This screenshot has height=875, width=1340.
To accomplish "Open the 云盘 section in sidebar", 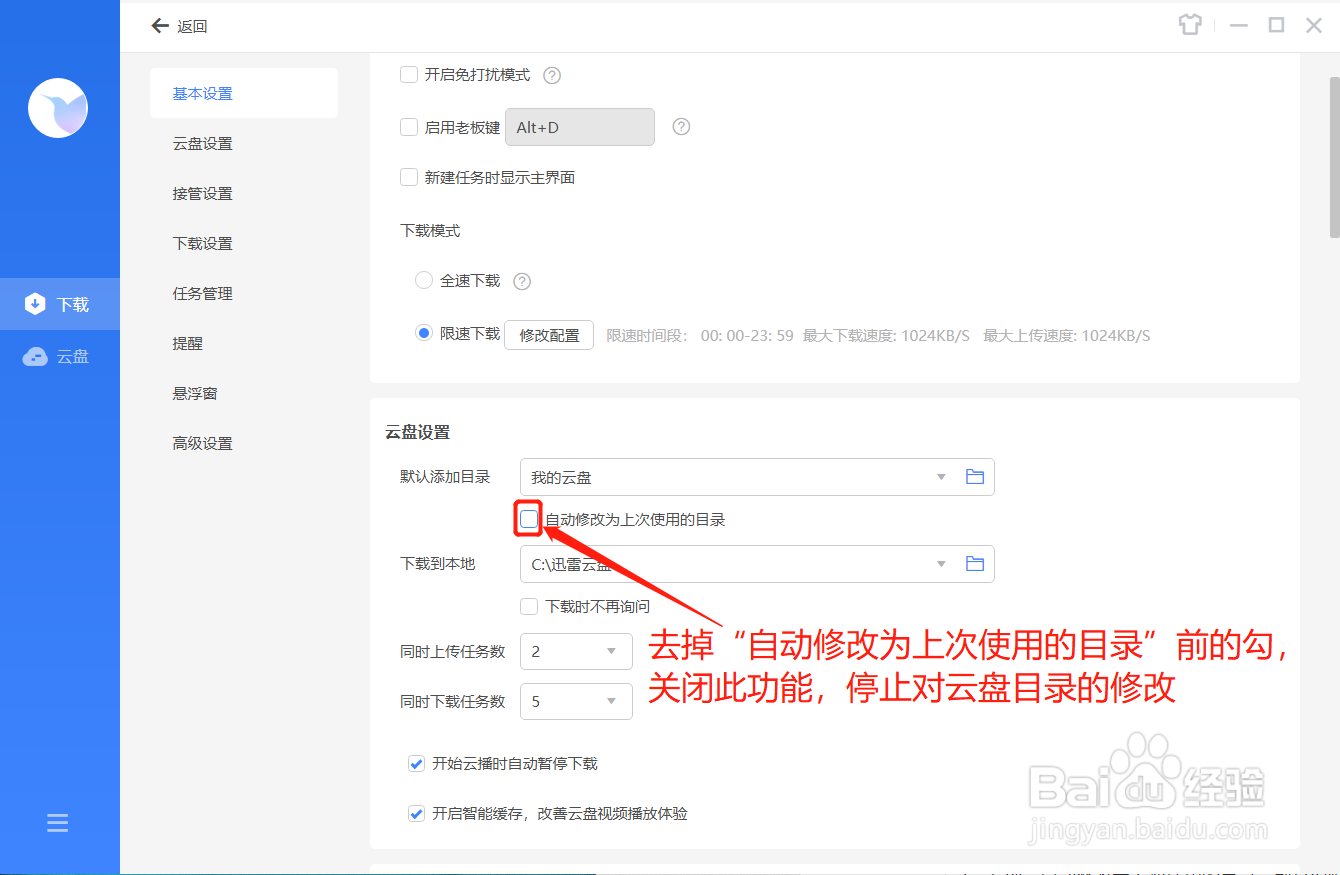I will pyautogui.click(x=60, y=356).
